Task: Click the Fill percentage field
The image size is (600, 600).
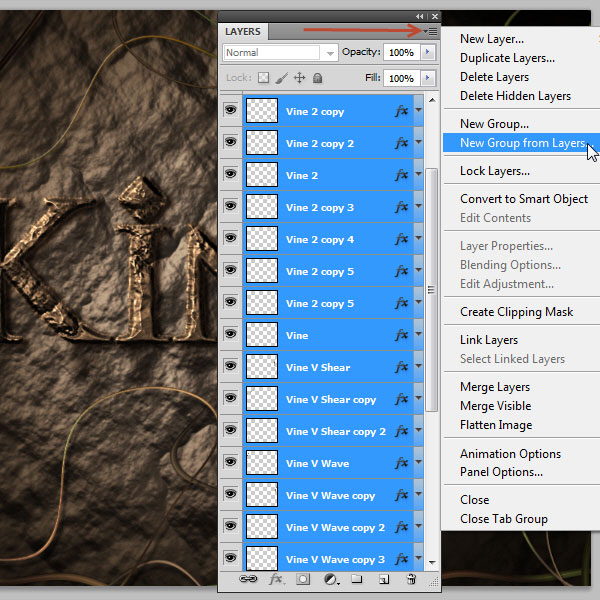Action: click(x=402, y=78)
